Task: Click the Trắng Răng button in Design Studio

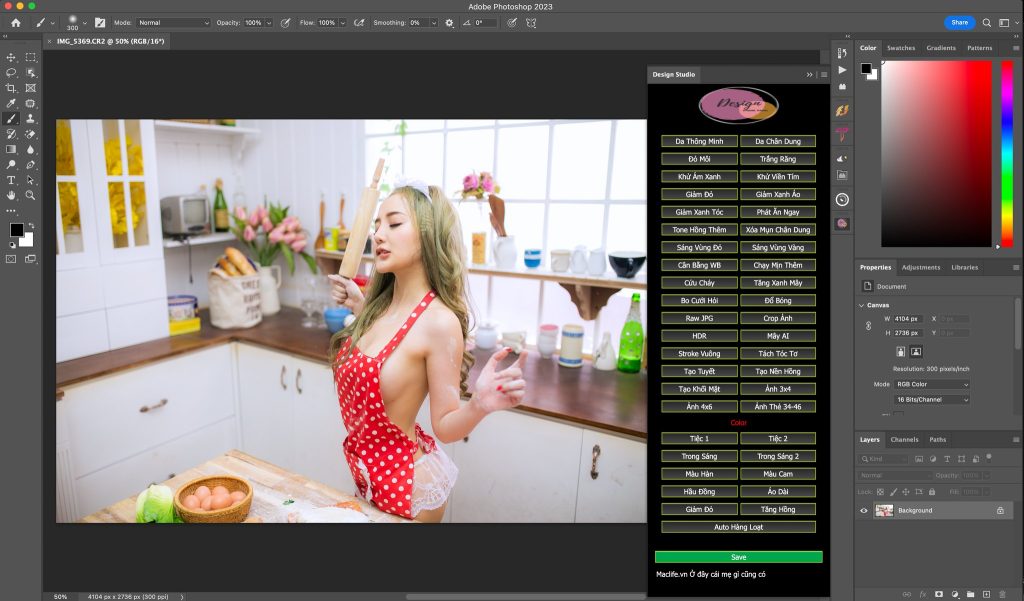Action: [x=777, y=158]
